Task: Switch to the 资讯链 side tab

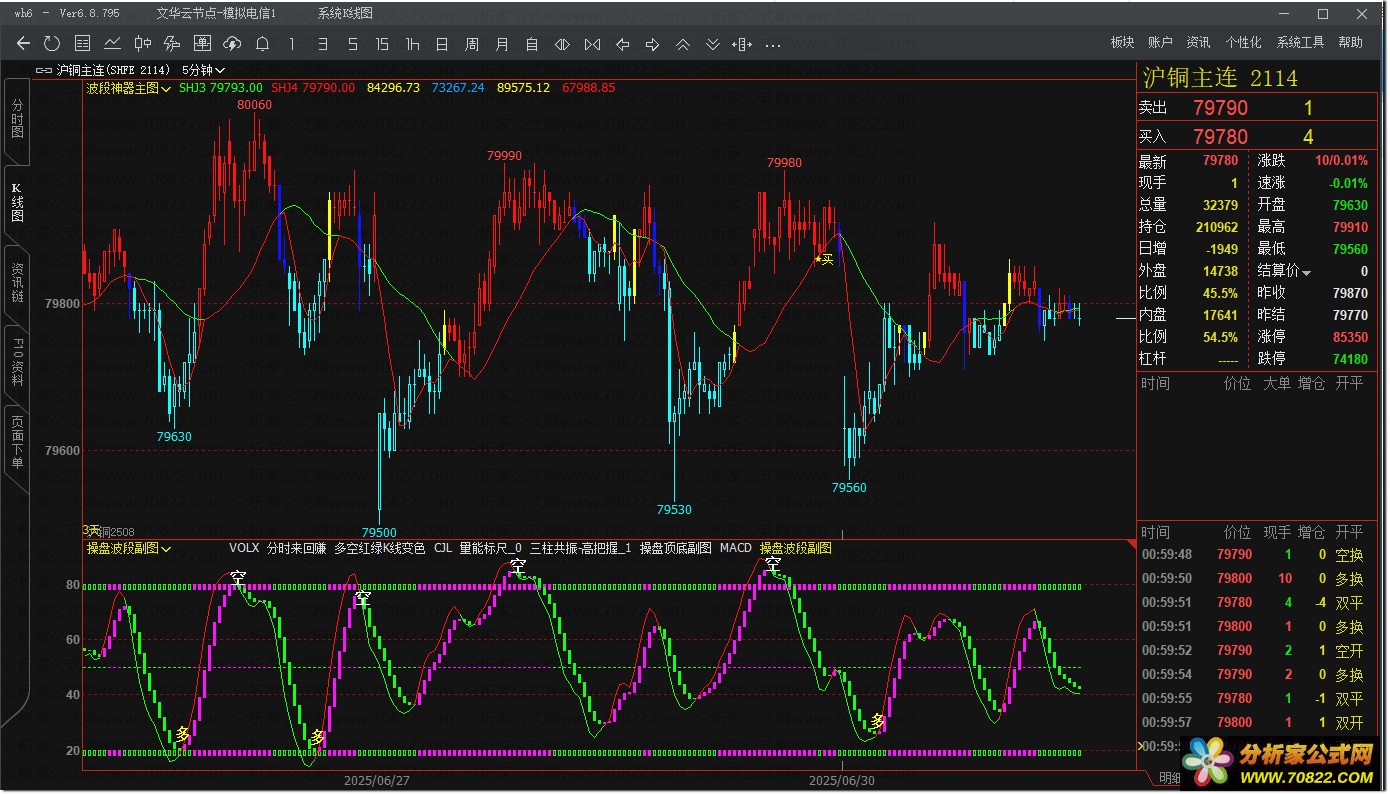Action: (17, 283)
